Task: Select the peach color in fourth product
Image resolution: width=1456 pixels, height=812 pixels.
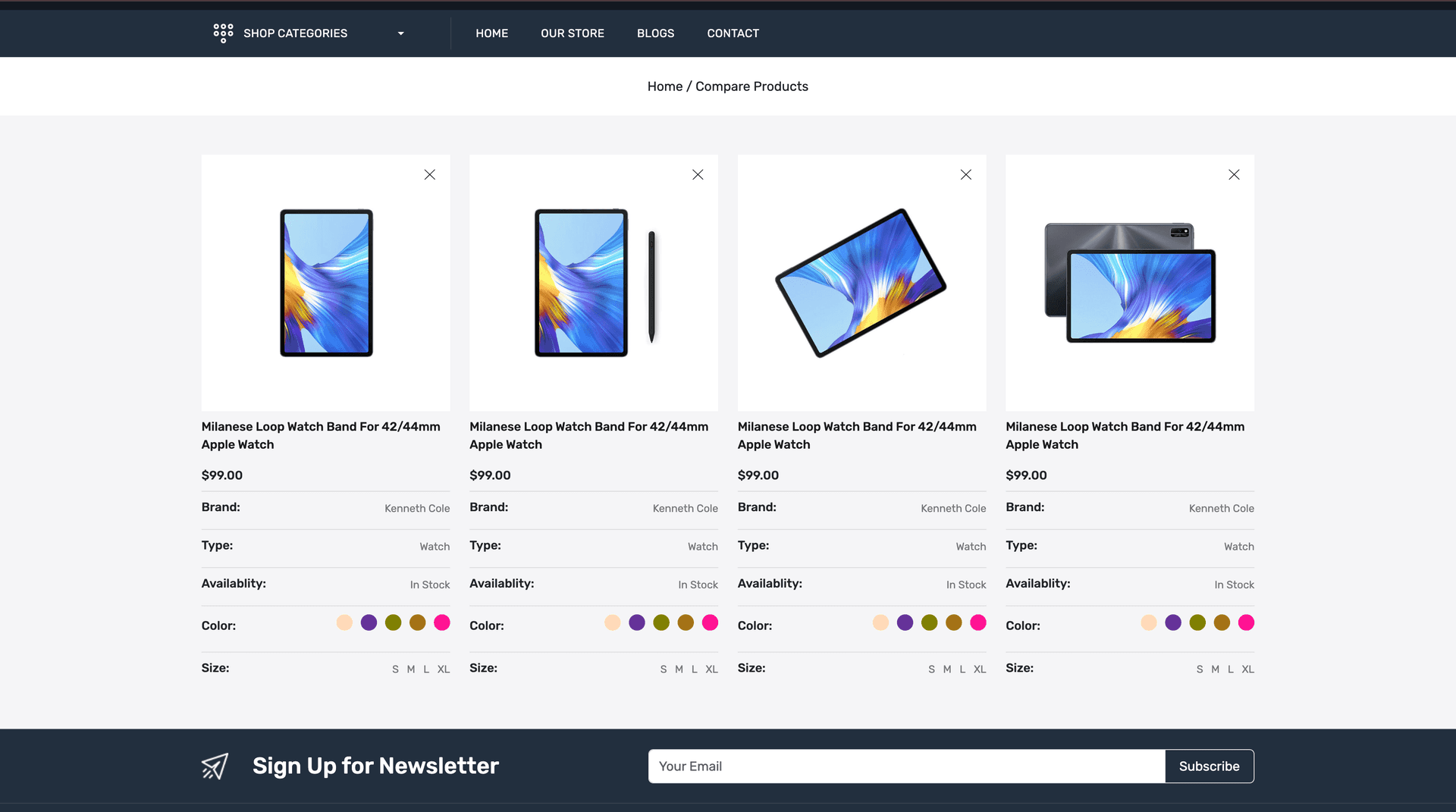Action: (1148, 622)
